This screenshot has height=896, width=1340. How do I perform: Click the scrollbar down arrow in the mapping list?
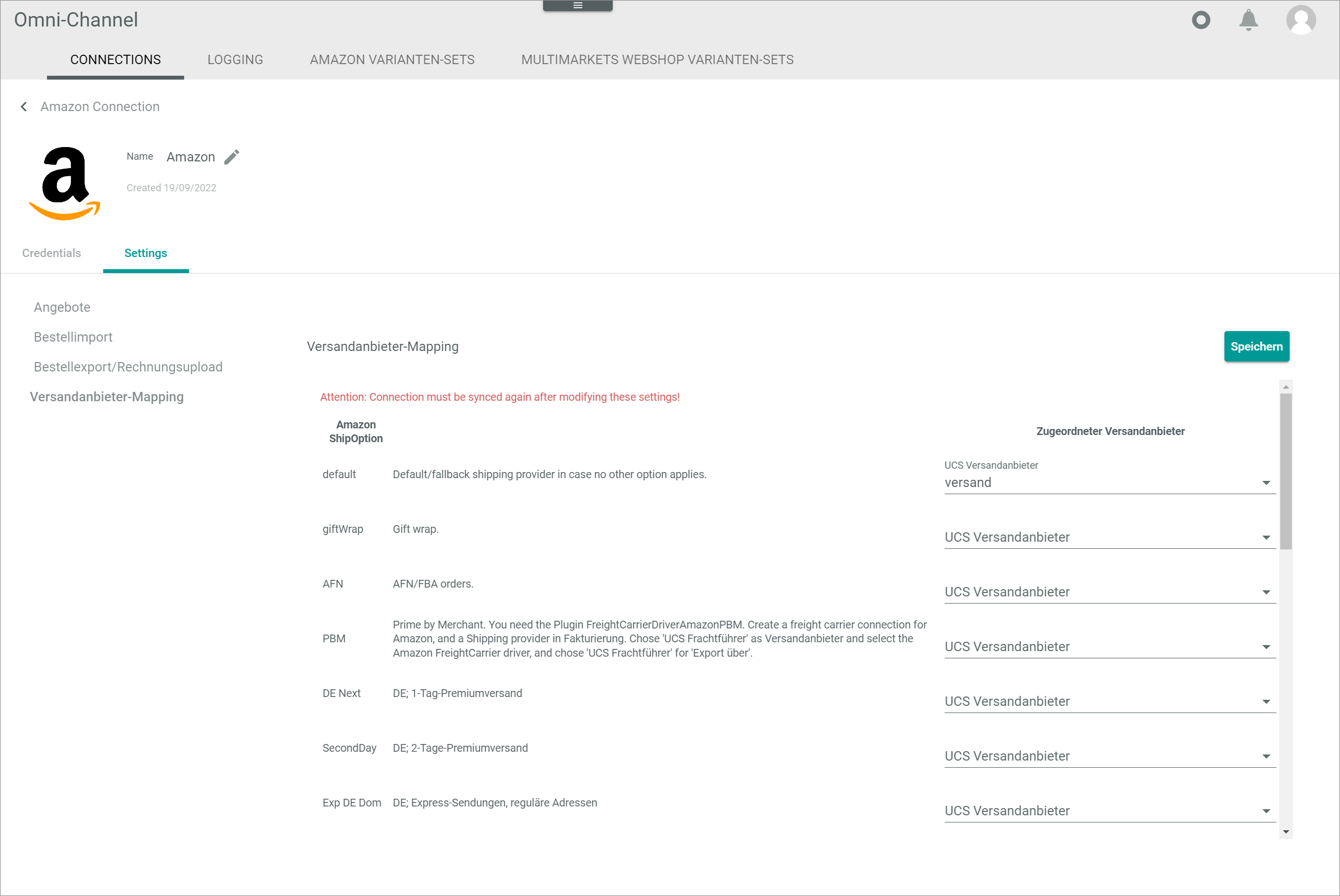(1286, 832)
